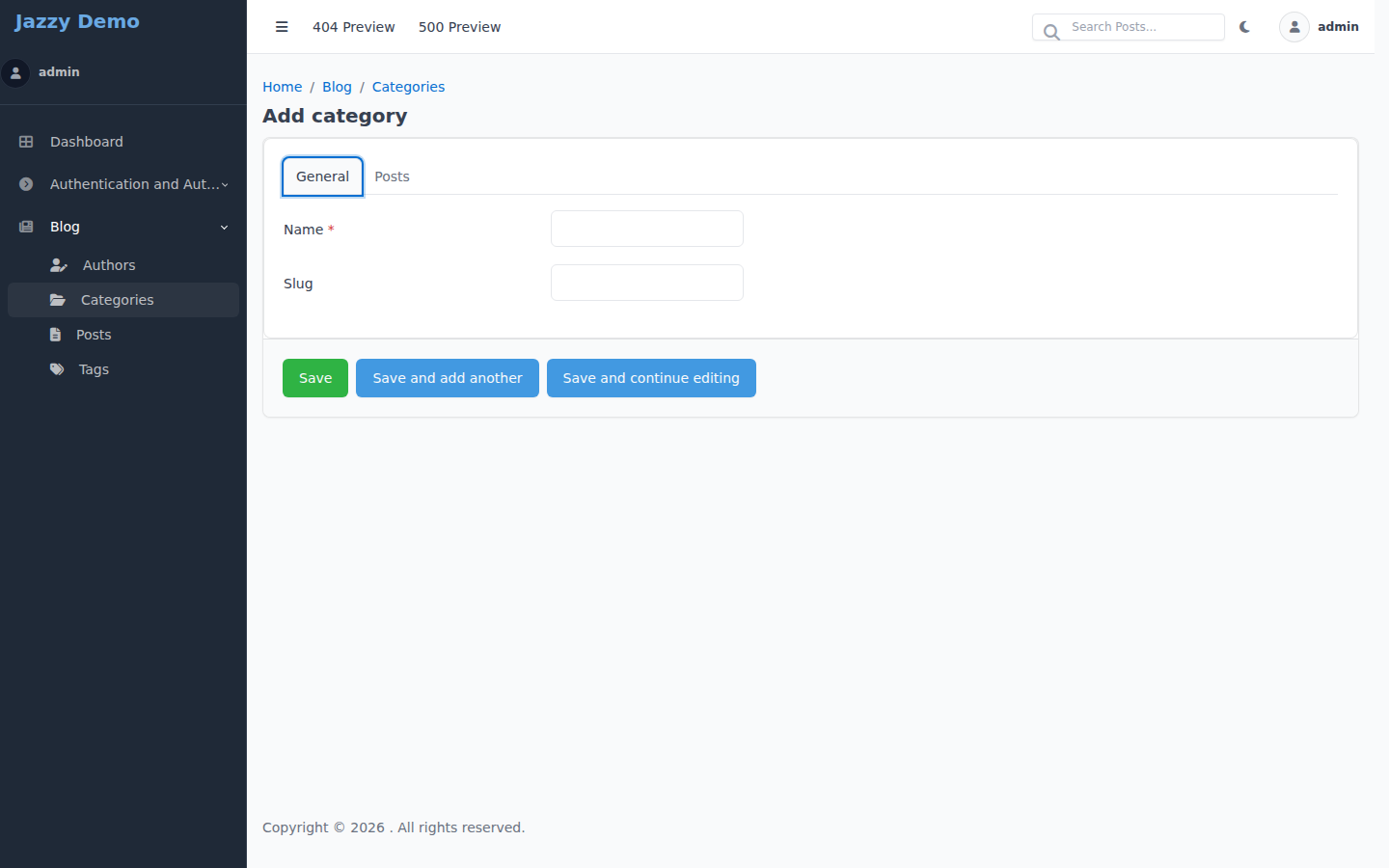The width and height of the screenshot is (1389, 868).
Task: Click the Dashboard grid icon
Action: click(26, 142)
